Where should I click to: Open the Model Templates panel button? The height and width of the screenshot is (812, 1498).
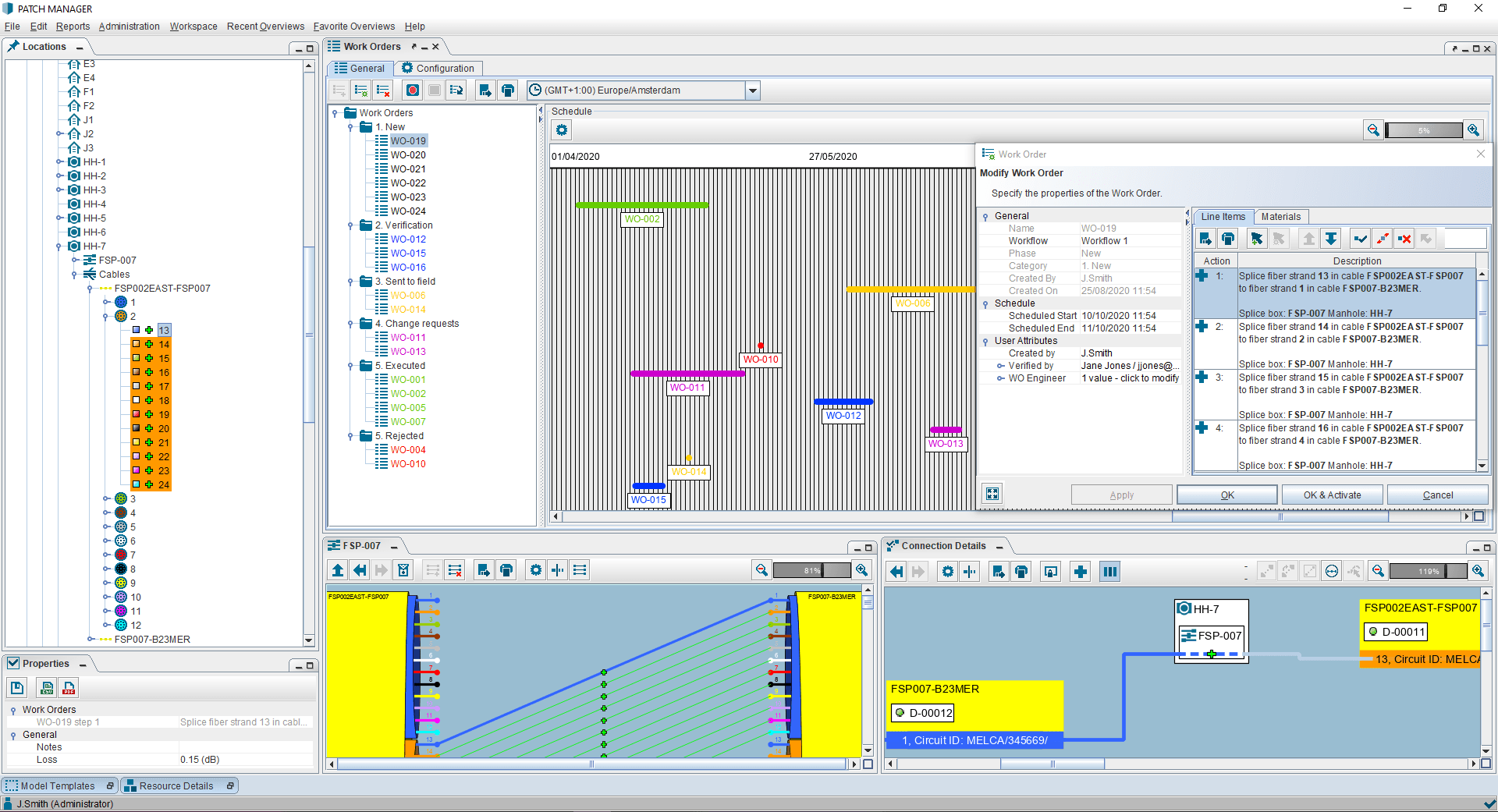click(x=59, y=786)
